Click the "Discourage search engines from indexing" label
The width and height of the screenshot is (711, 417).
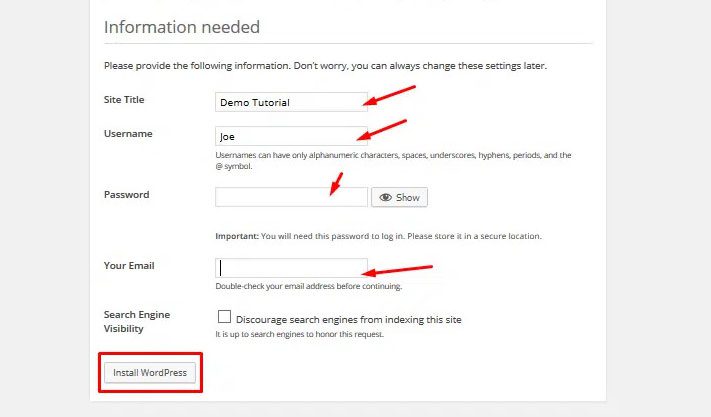pos(348,320)
